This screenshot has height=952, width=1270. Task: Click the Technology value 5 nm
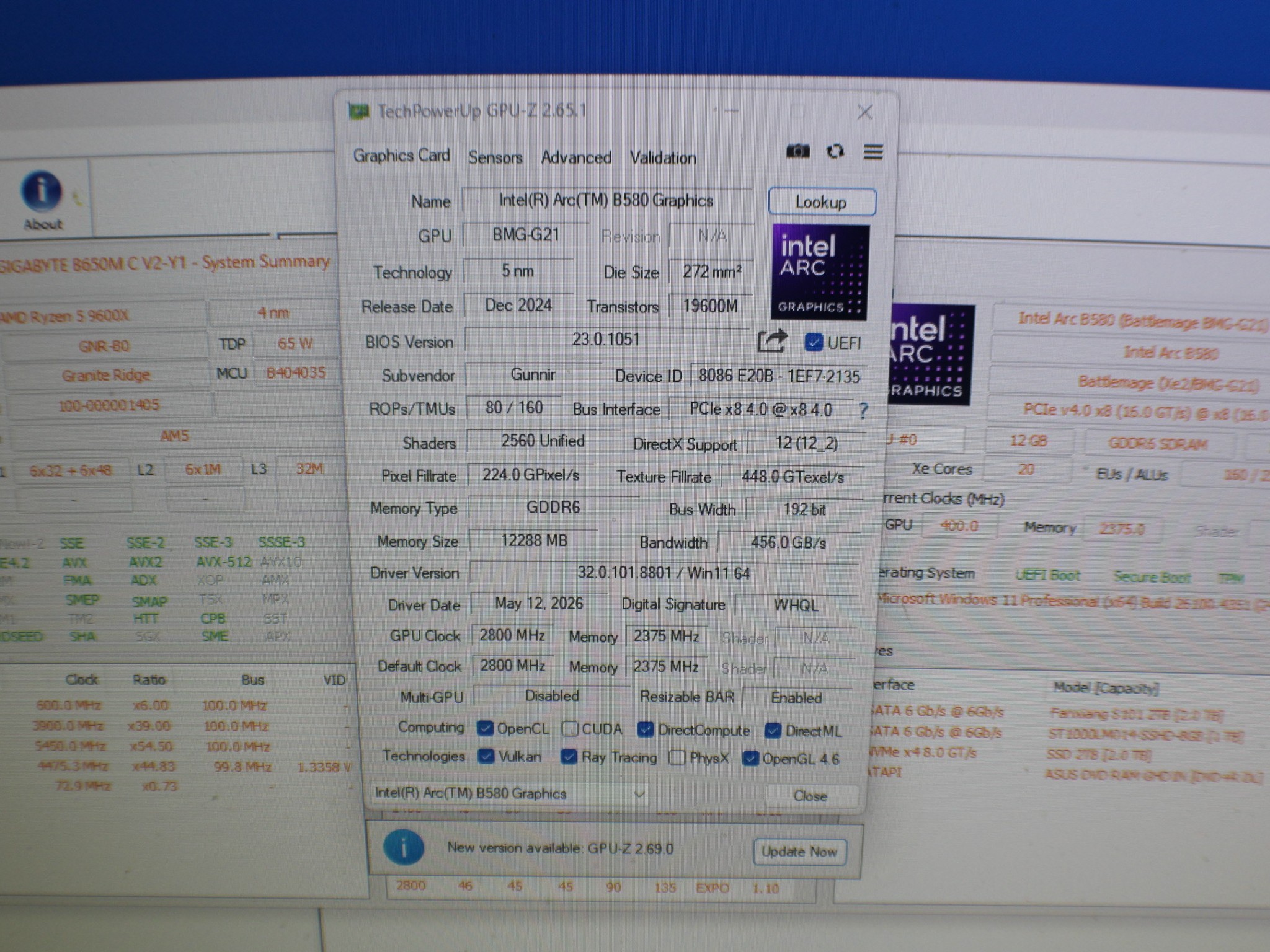[518, 270]
